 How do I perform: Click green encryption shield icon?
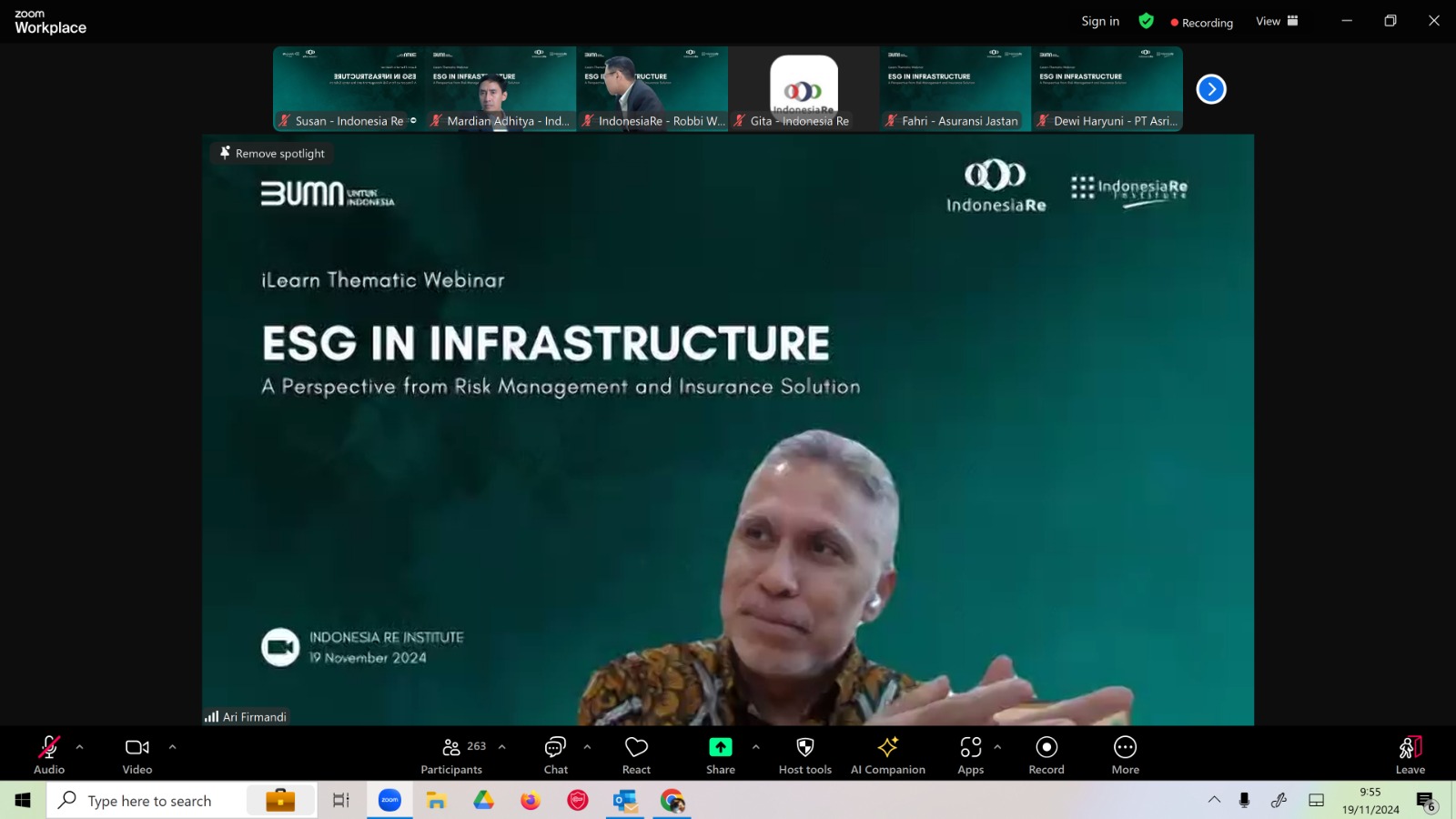[x=1146, y=21]
